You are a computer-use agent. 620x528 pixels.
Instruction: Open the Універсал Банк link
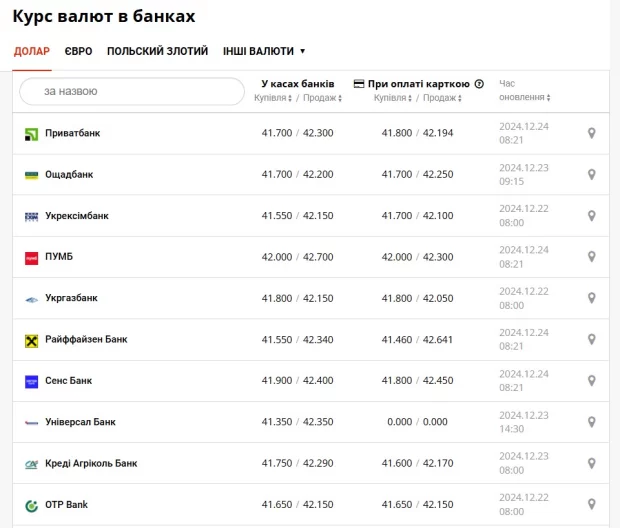80,422
